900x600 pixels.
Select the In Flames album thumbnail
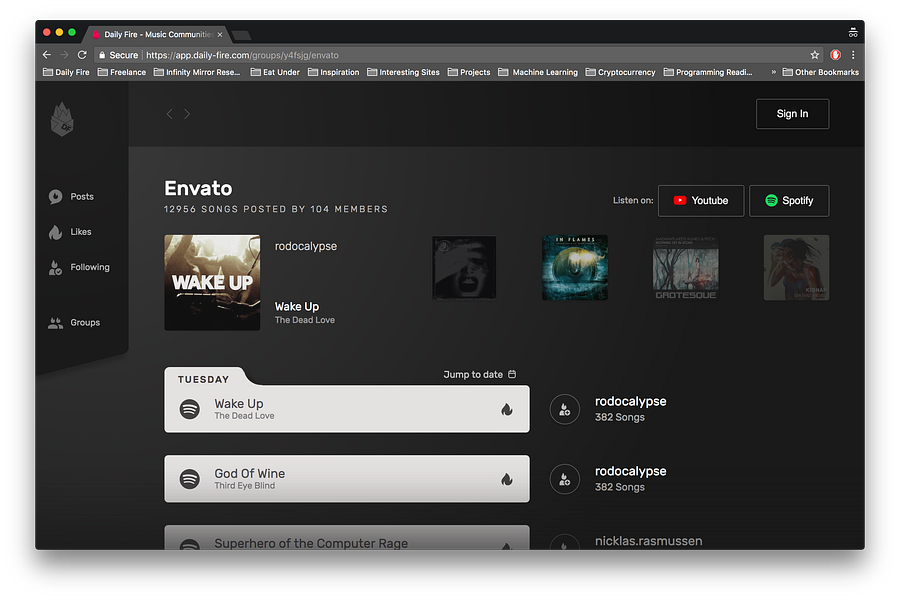click(x=575, y=268)
